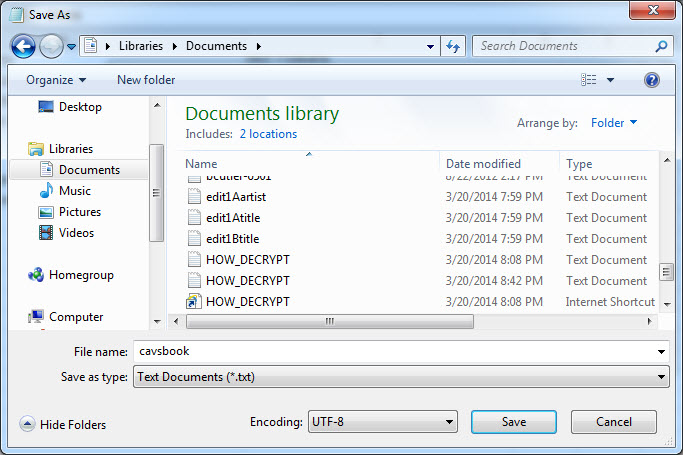683x455 pixels.
Task: Open the Save as type dropdown
Action: (400, 377)
